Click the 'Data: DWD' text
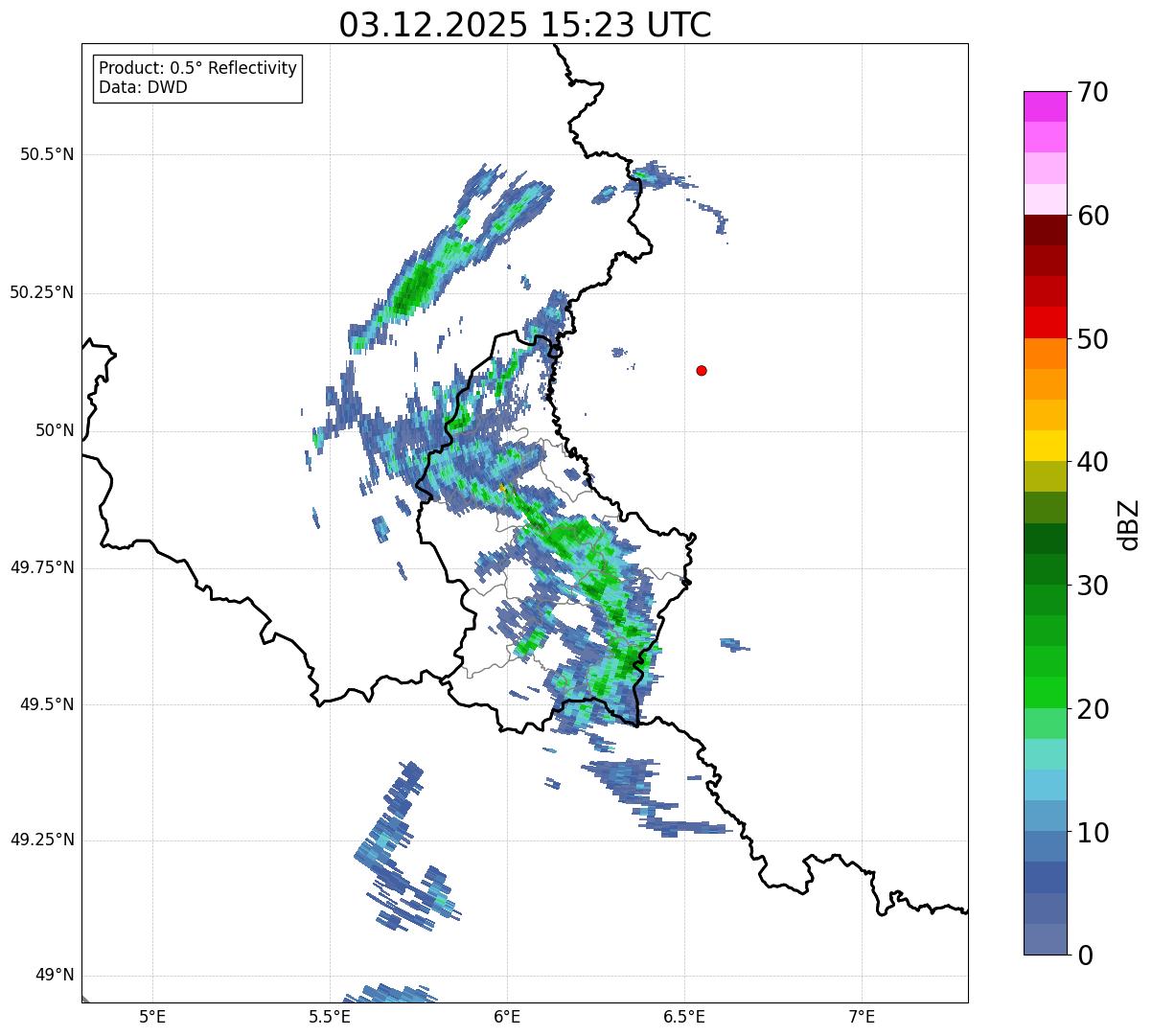Screen dimensions: 1152x1036 pyautogui.click(x=143, y=87)
